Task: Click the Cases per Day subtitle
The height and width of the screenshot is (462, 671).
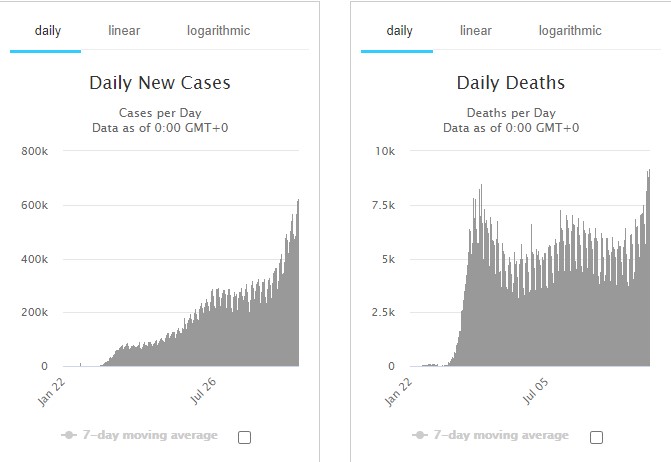Action: tap(160, 112)
